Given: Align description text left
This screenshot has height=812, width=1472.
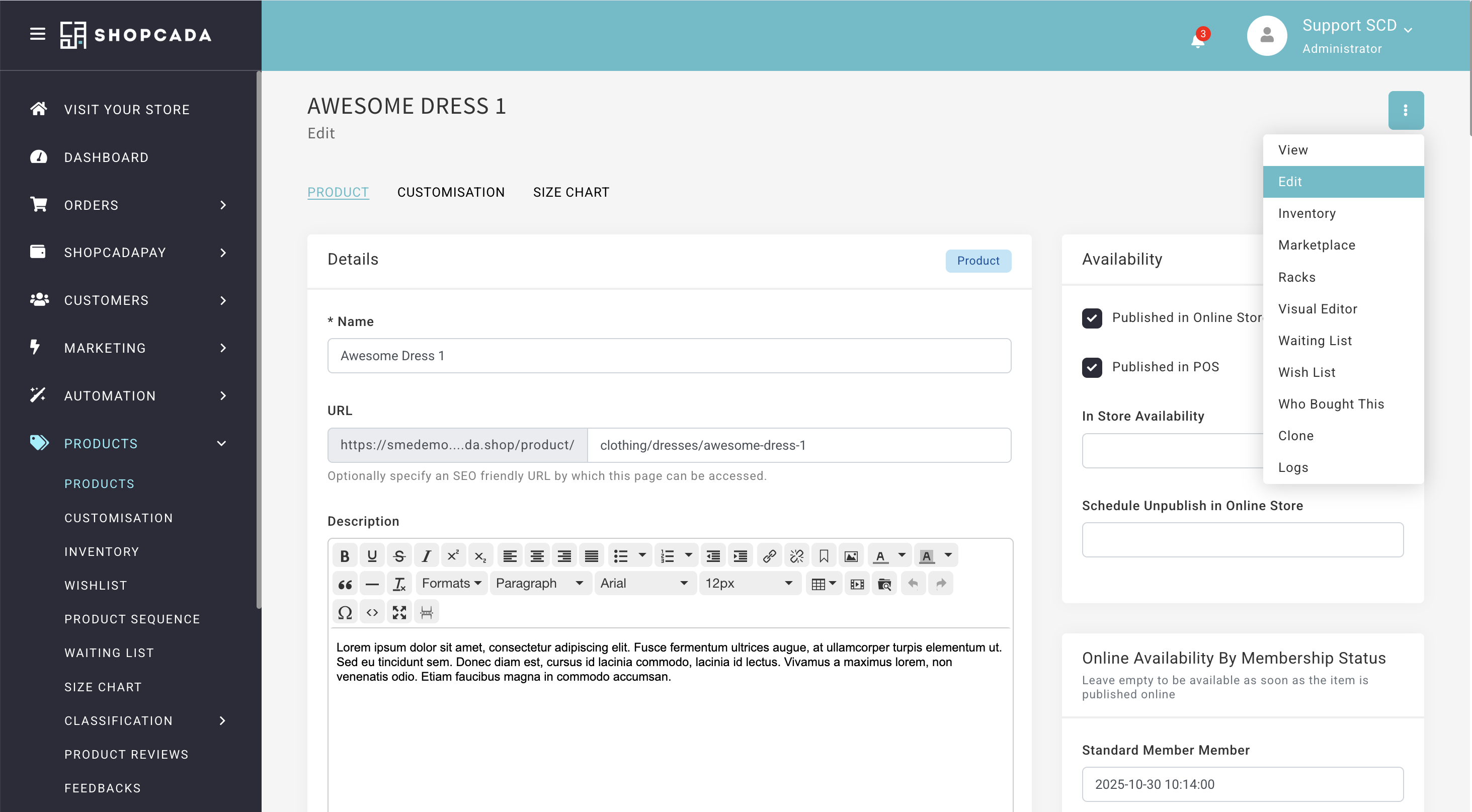Looking at the screenshot, I should click(x=510, y=555).
